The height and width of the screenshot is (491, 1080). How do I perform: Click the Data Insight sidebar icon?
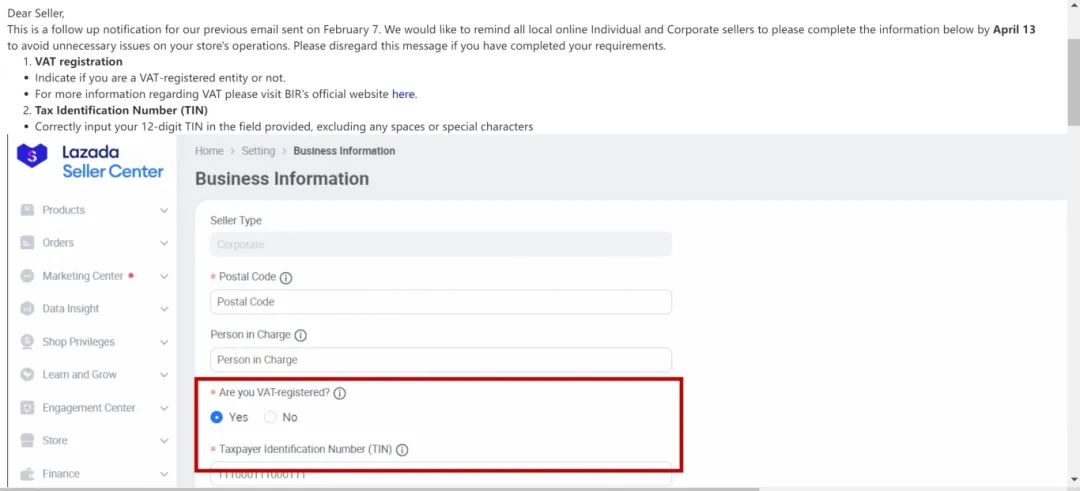tap(28, 309)
